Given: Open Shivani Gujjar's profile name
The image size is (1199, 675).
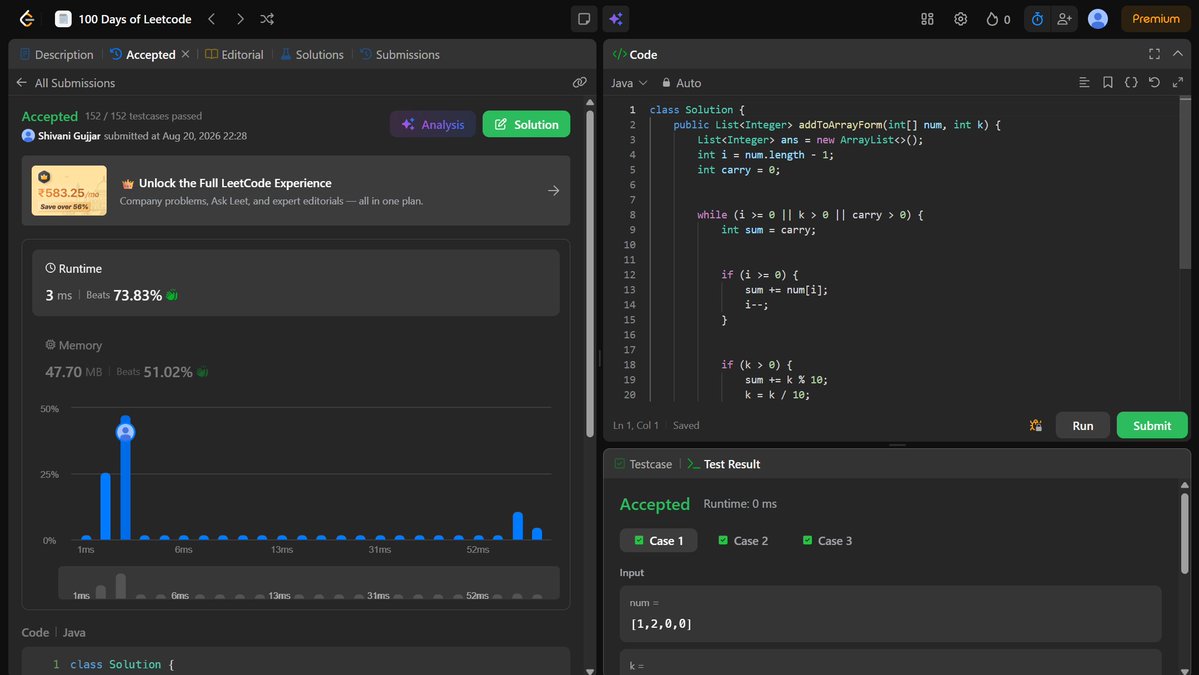Looking at the screenshot, I should tap(69, 136).
